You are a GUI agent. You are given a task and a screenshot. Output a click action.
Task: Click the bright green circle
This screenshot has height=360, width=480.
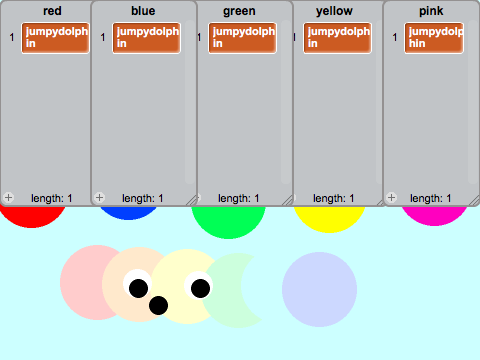tap(229, 222)
